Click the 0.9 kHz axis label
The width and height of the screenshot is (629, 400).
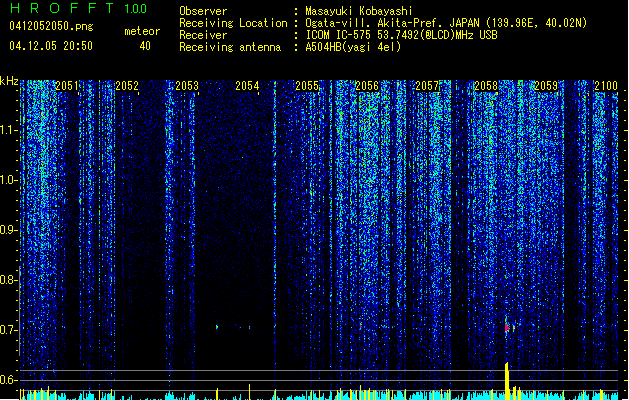[8, 230]
